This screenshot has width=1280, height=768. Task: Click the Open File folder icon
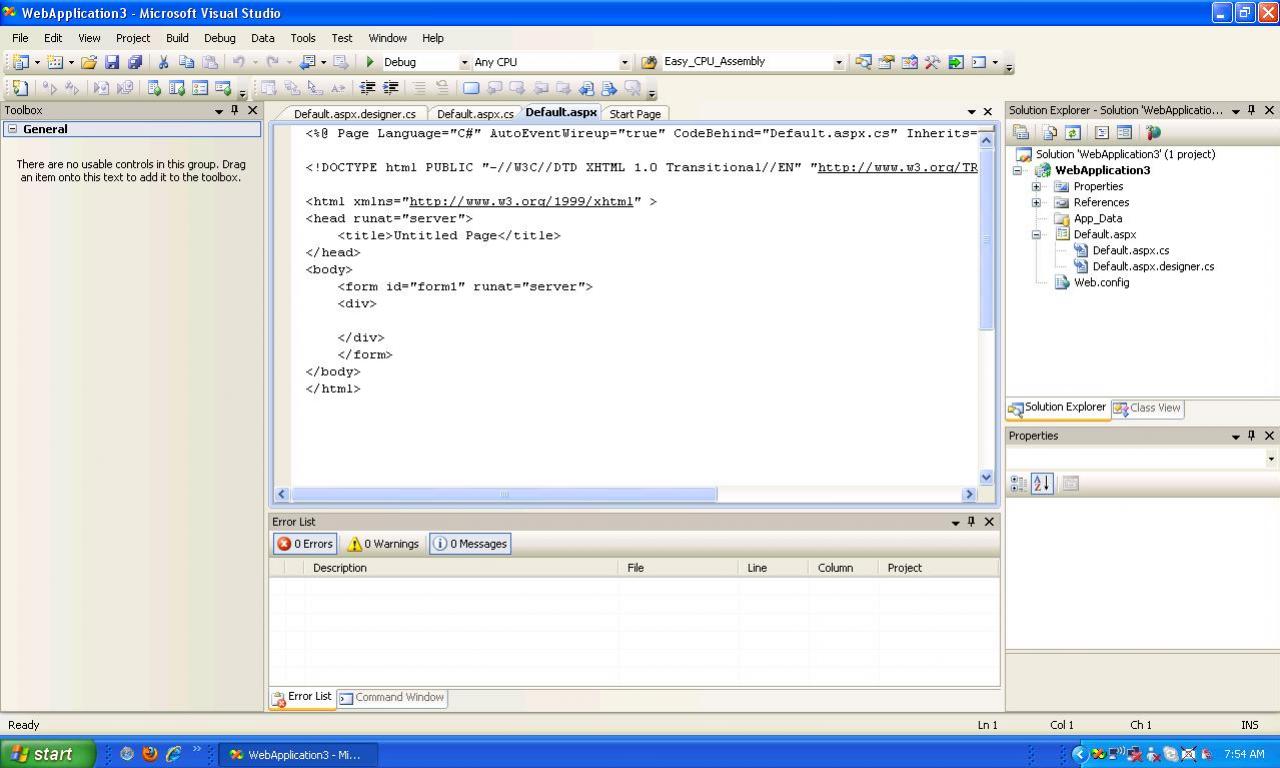[89, 62]
